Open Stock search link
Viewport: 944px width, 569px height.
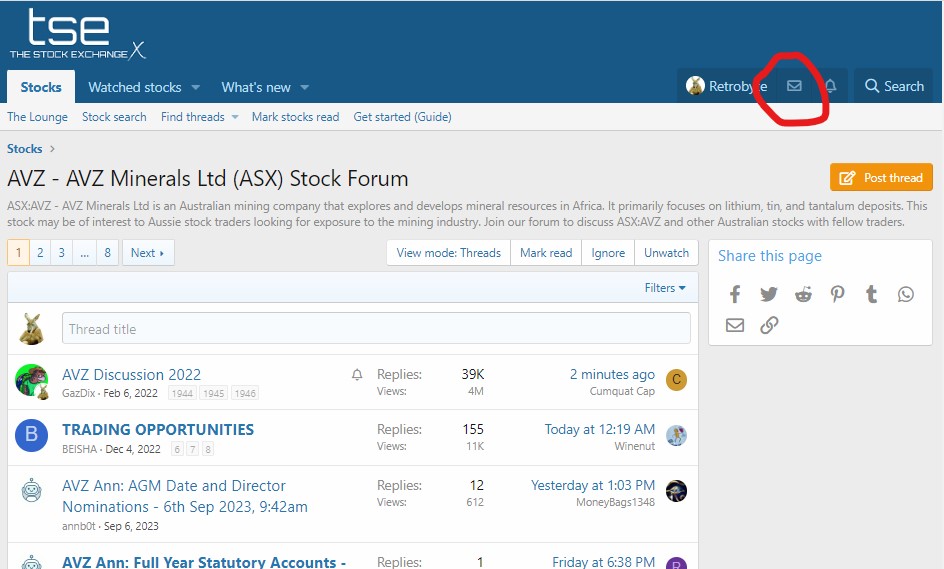[114, 117]
